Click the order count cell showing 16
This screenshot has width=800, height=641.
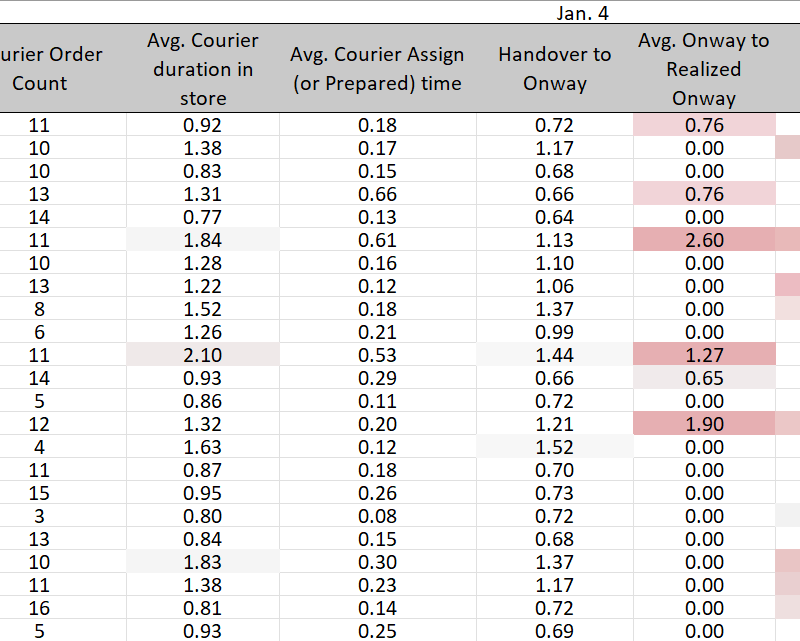[40, 608]
